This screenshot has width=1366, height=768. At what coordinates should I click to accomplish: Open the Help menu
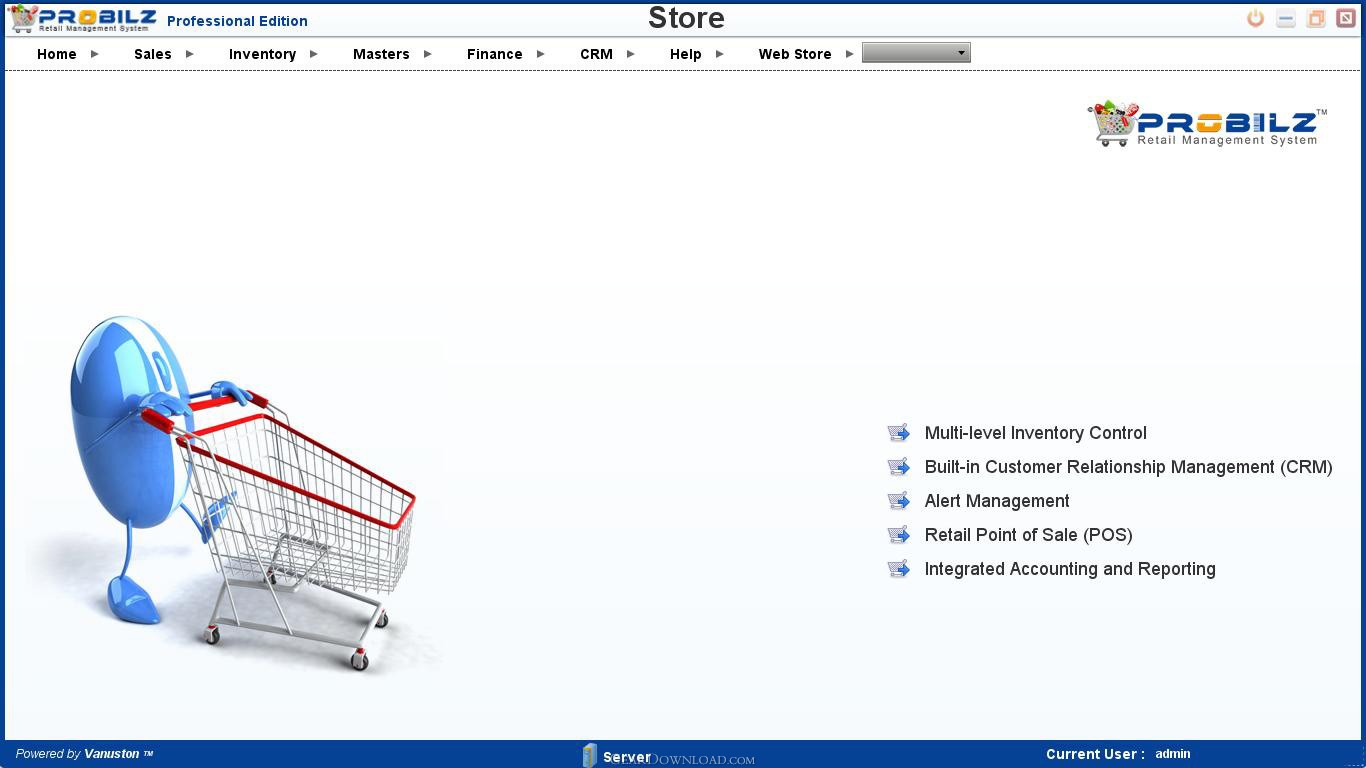(685, 54)
